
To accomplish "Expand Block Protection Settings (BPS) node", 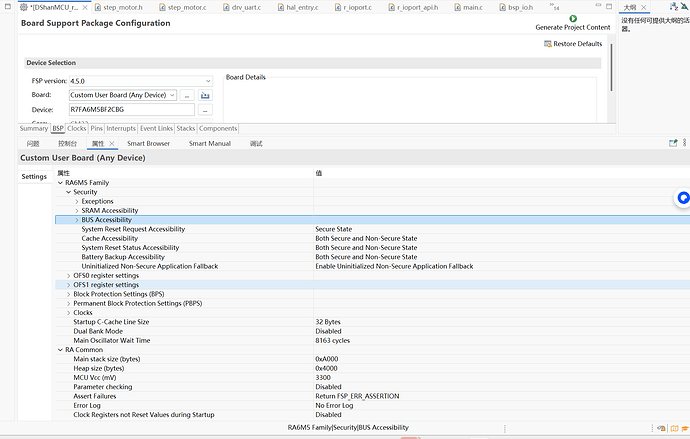I will point(69,294).
